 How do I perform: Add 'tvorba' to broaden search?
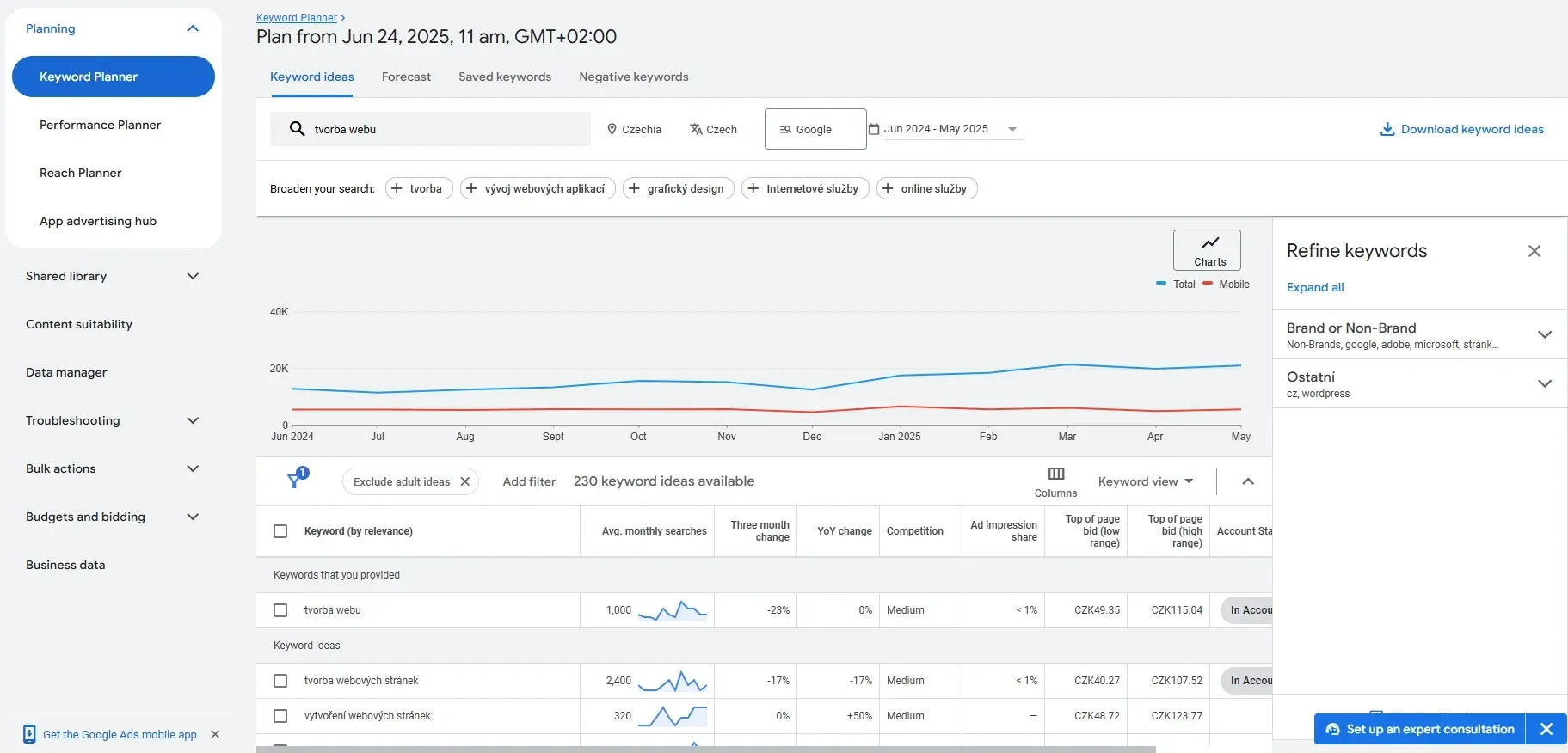coord(419,188)
